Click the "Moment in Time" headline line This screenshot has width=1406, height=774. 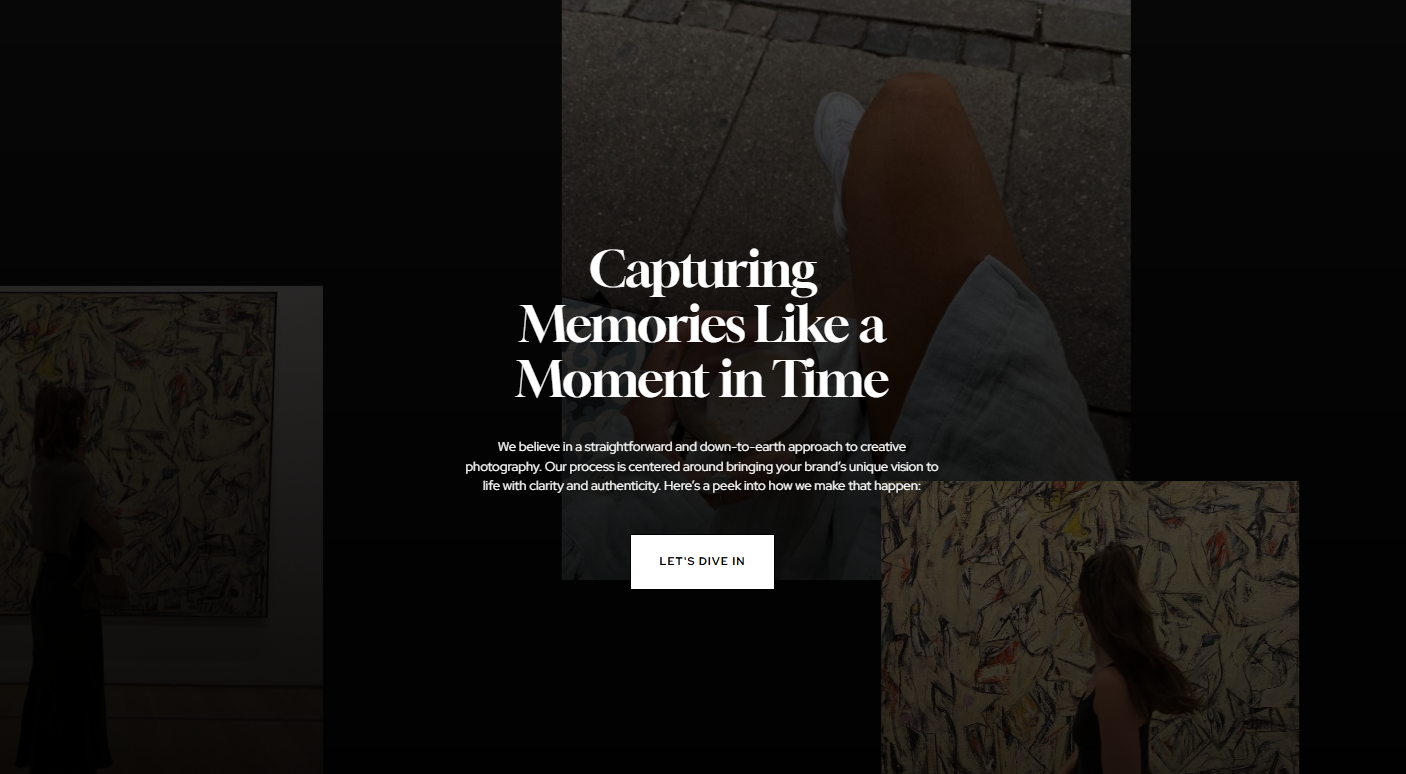pyautogui.click(x=702, y=380)
